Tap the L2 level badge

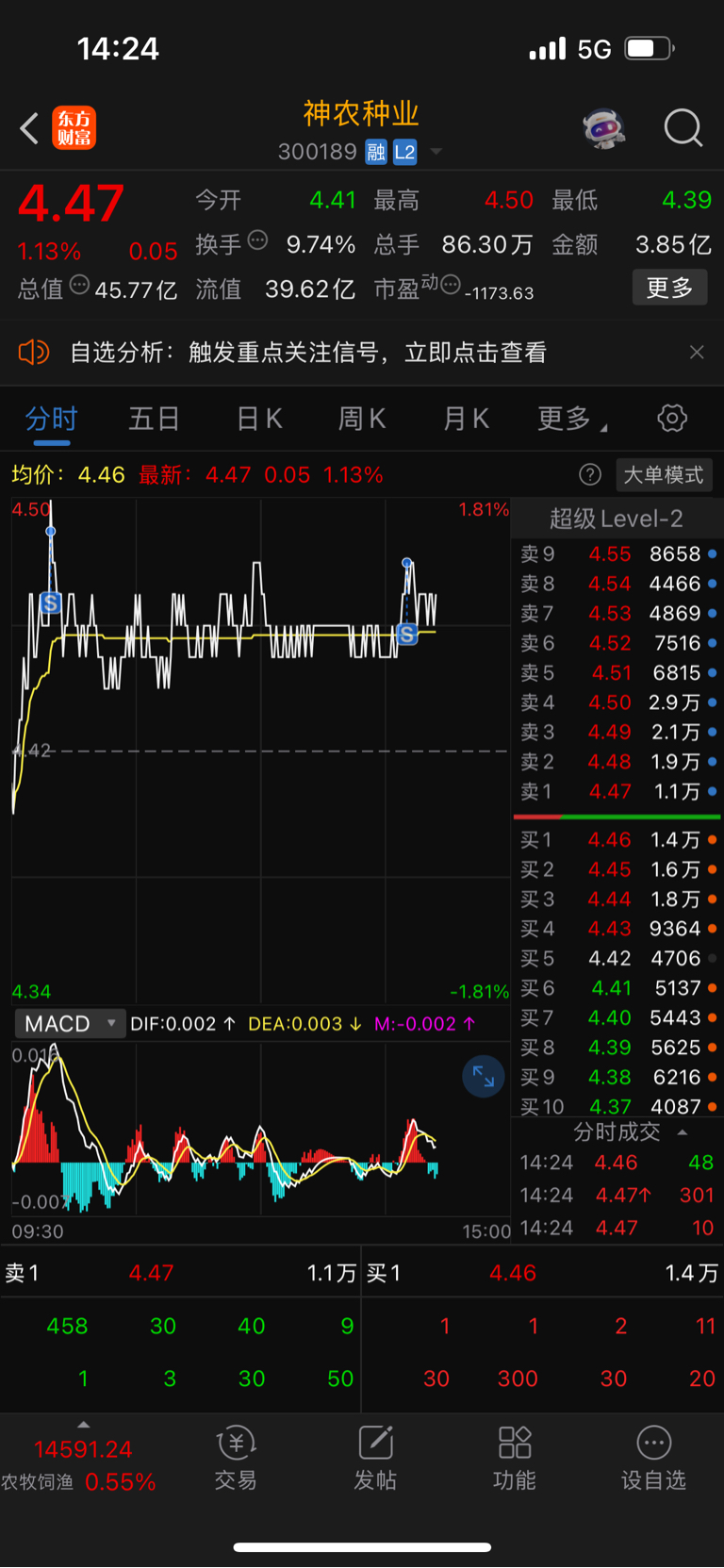pos(404,152)
